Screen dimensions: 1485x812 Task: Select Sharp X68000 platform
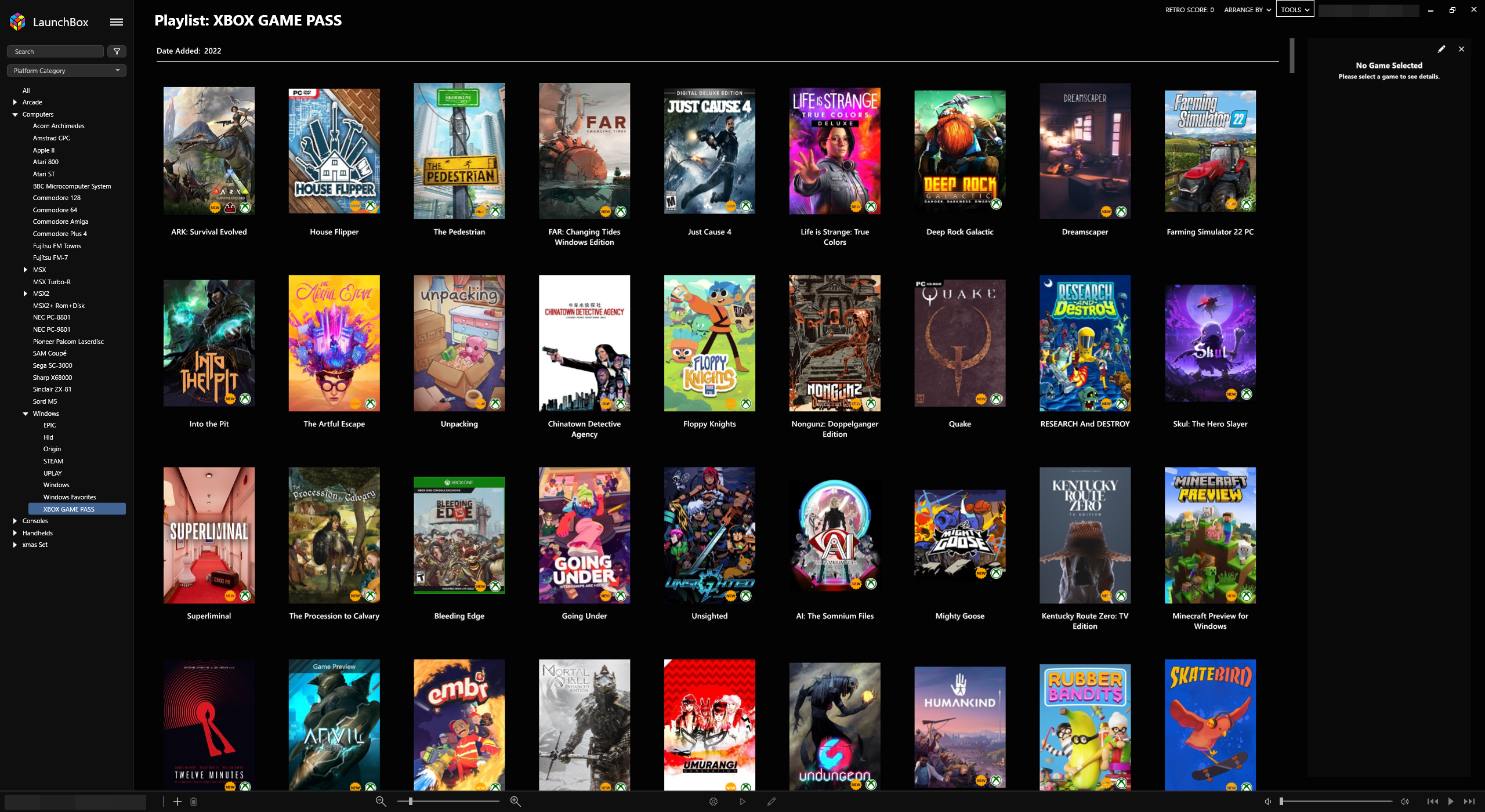click(52, 378)
